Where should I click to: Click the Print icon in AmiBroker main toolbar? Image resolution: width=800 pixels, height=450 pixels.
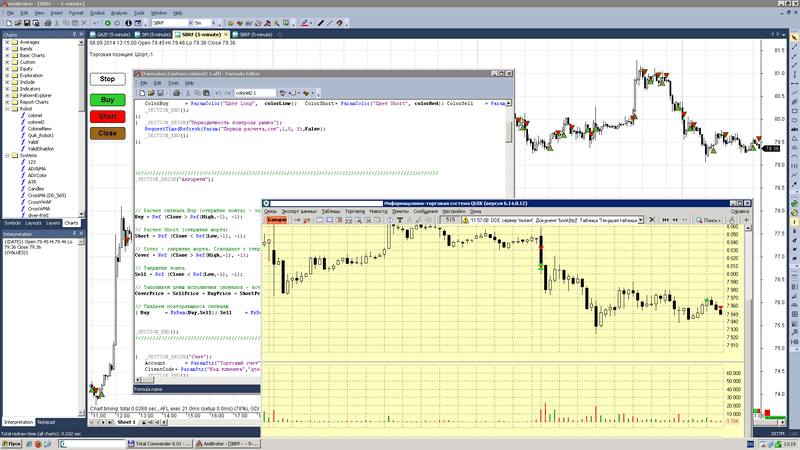tap(47, 23)
